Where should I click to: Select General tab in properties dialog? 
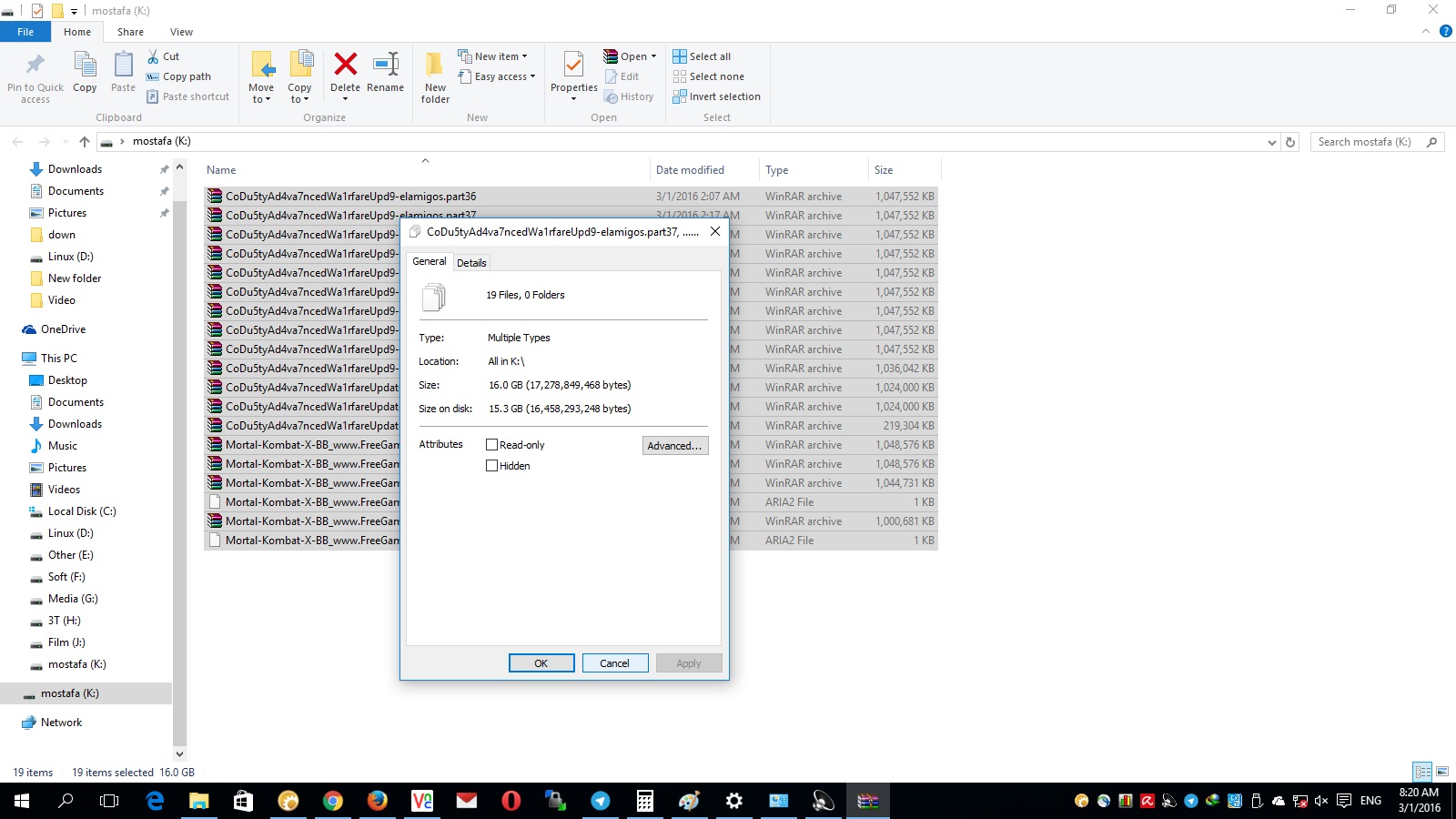430,261
